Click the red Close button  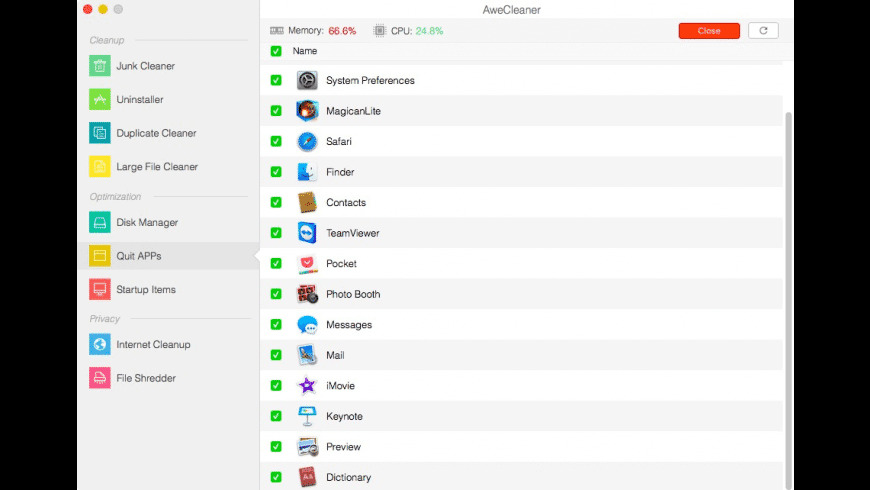pos(708,31)
